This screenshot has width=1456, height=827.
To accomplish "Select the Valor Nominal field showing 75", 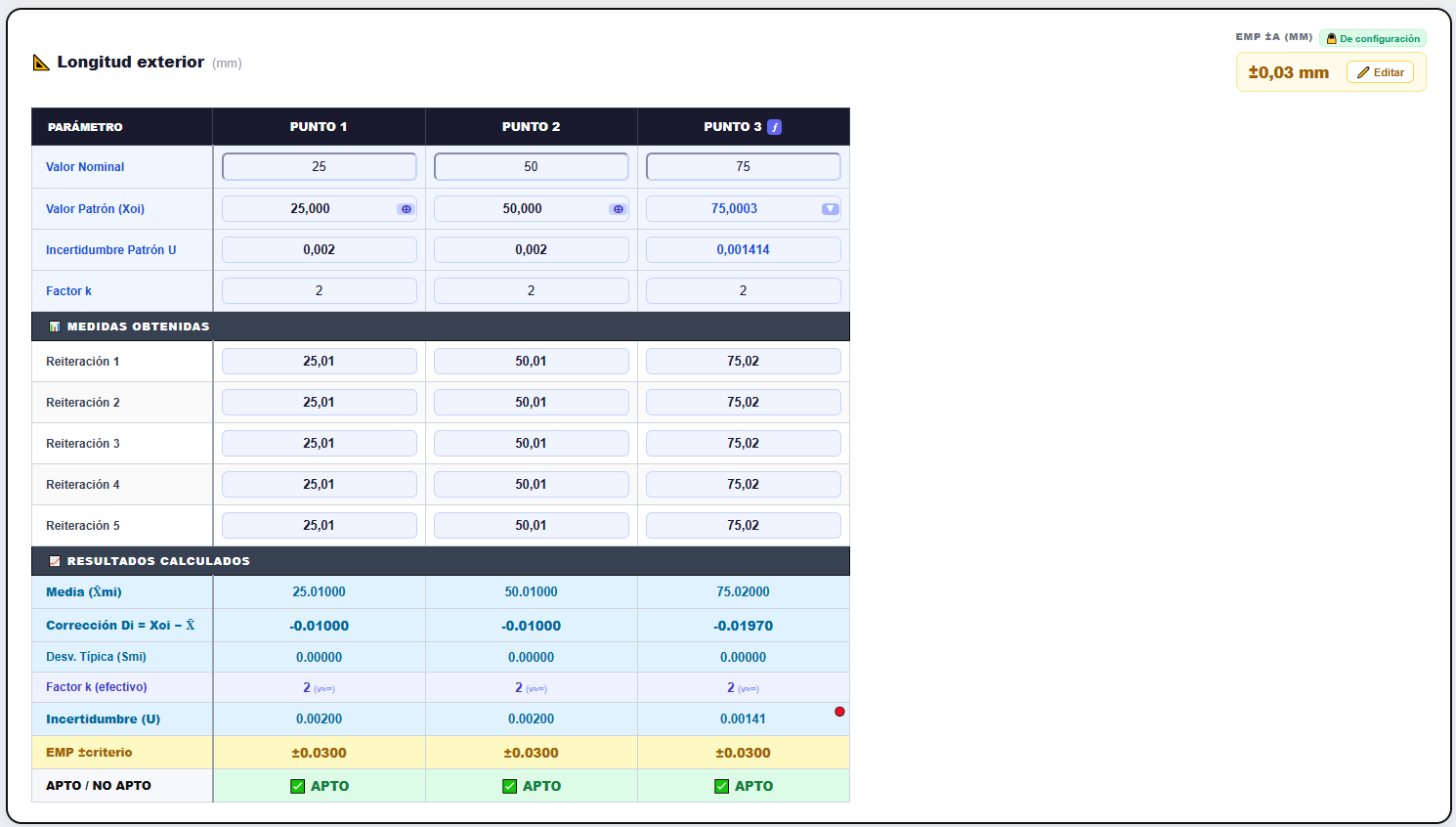I will coord(744,167).
